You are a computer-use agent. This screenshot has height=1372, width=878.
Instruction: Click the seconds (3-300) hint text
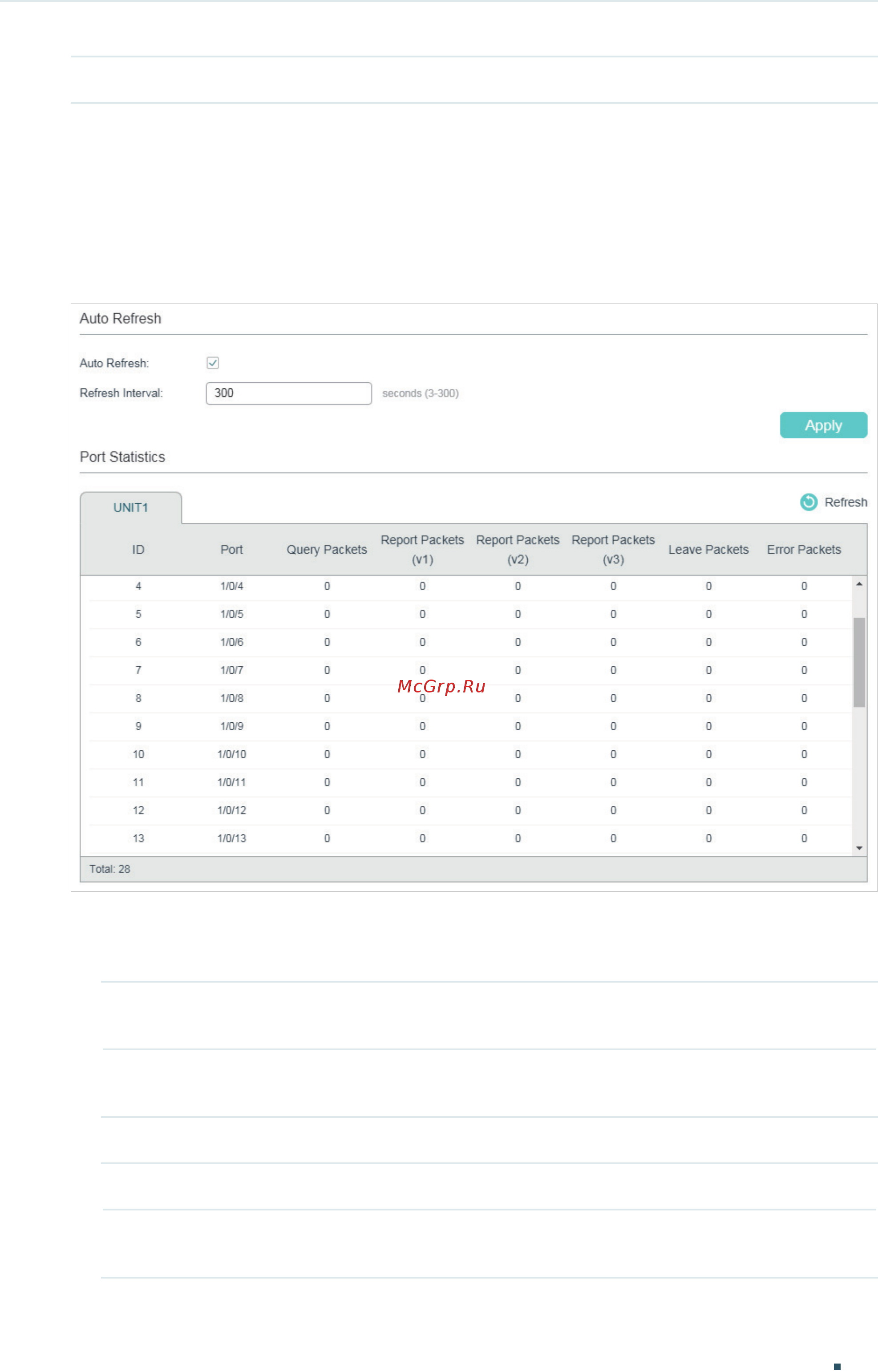pyautogui.click(x=420, y=393)
